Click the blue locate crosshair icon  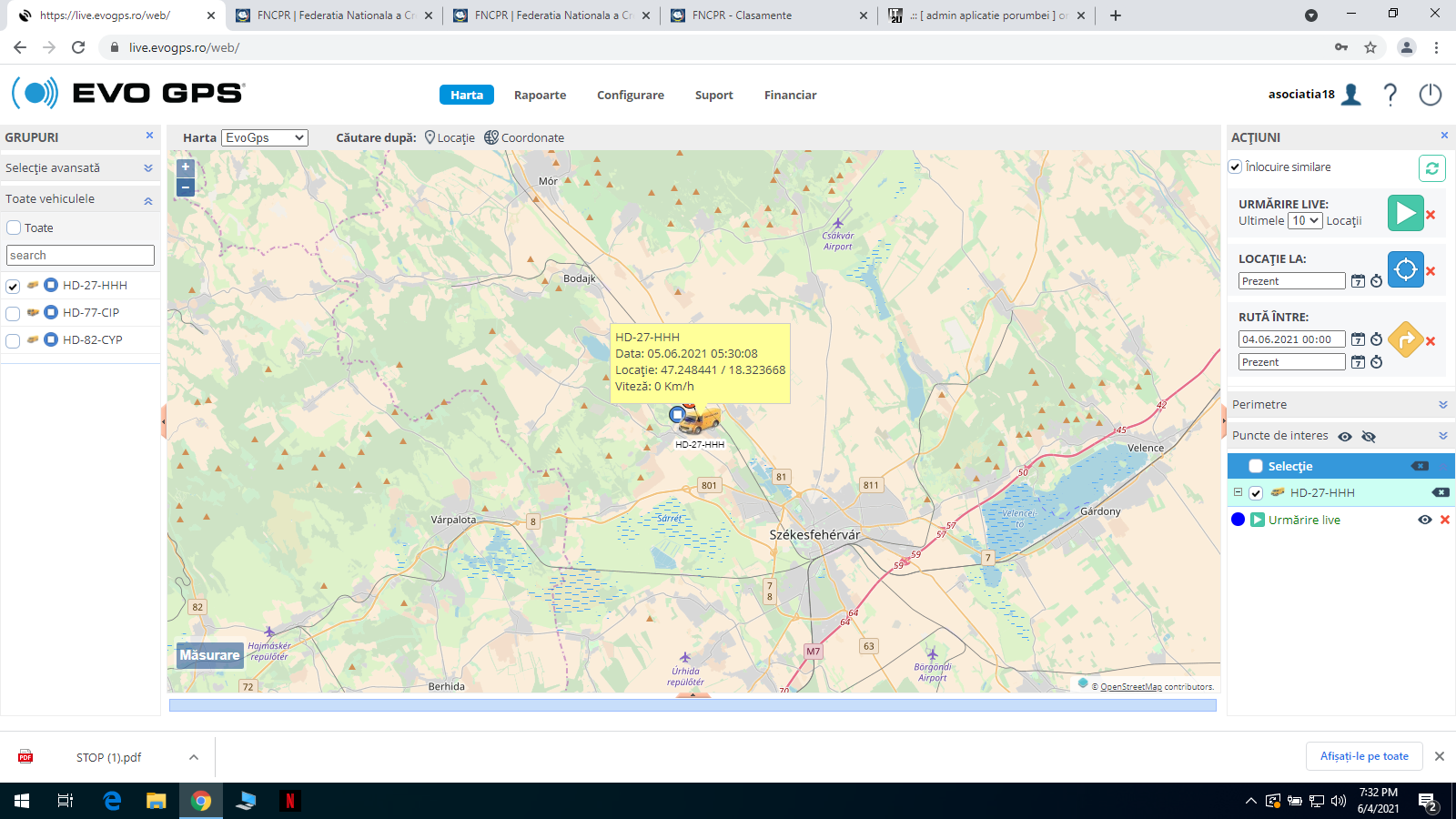[1405, 269]
